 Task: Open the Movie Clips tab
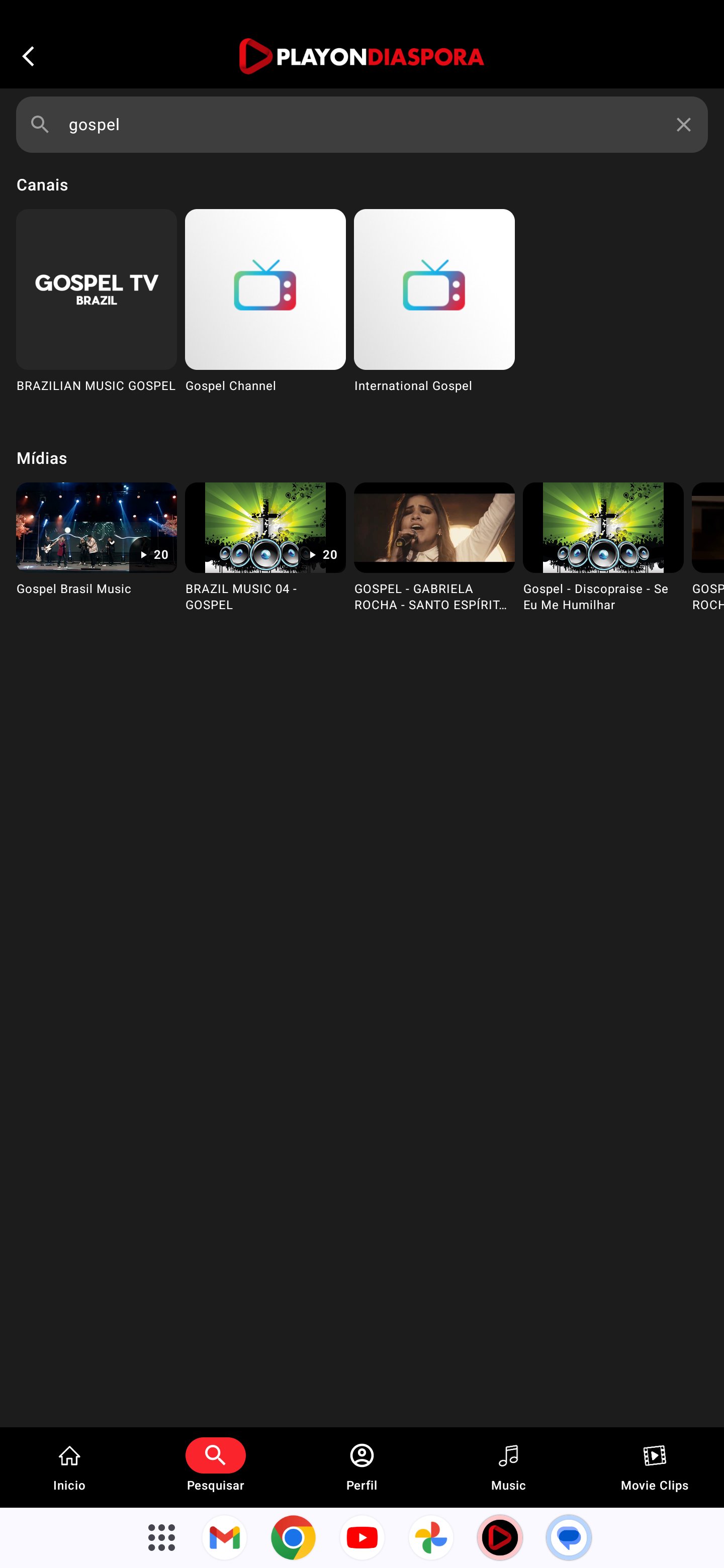655,1467
